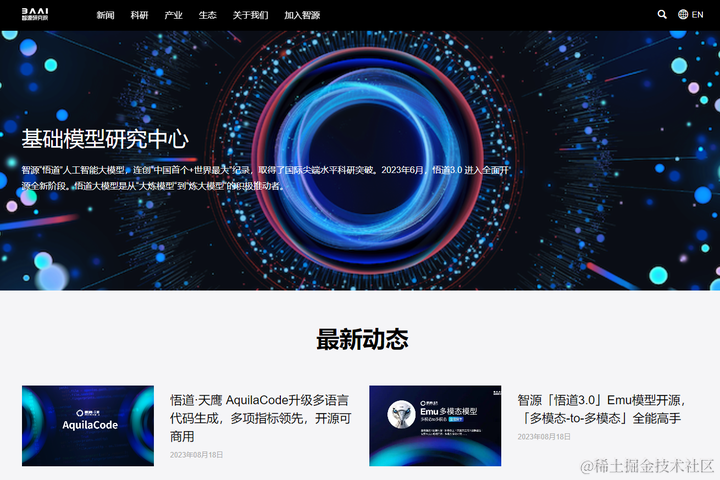Open the search magnifier icon
The width and height of the screenshot is (720, 480).
tap(662, 14)
